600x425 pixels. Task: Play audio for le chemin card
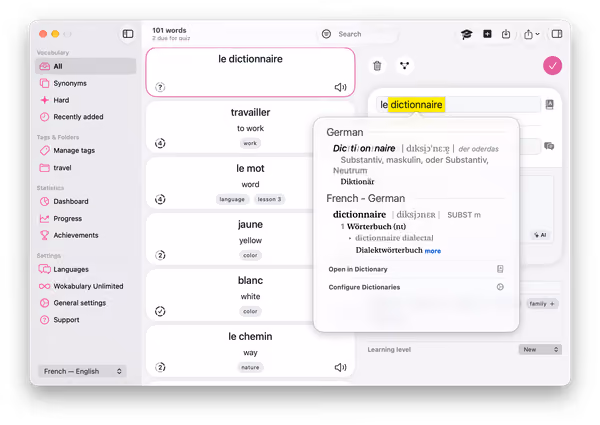pos(340,367)
